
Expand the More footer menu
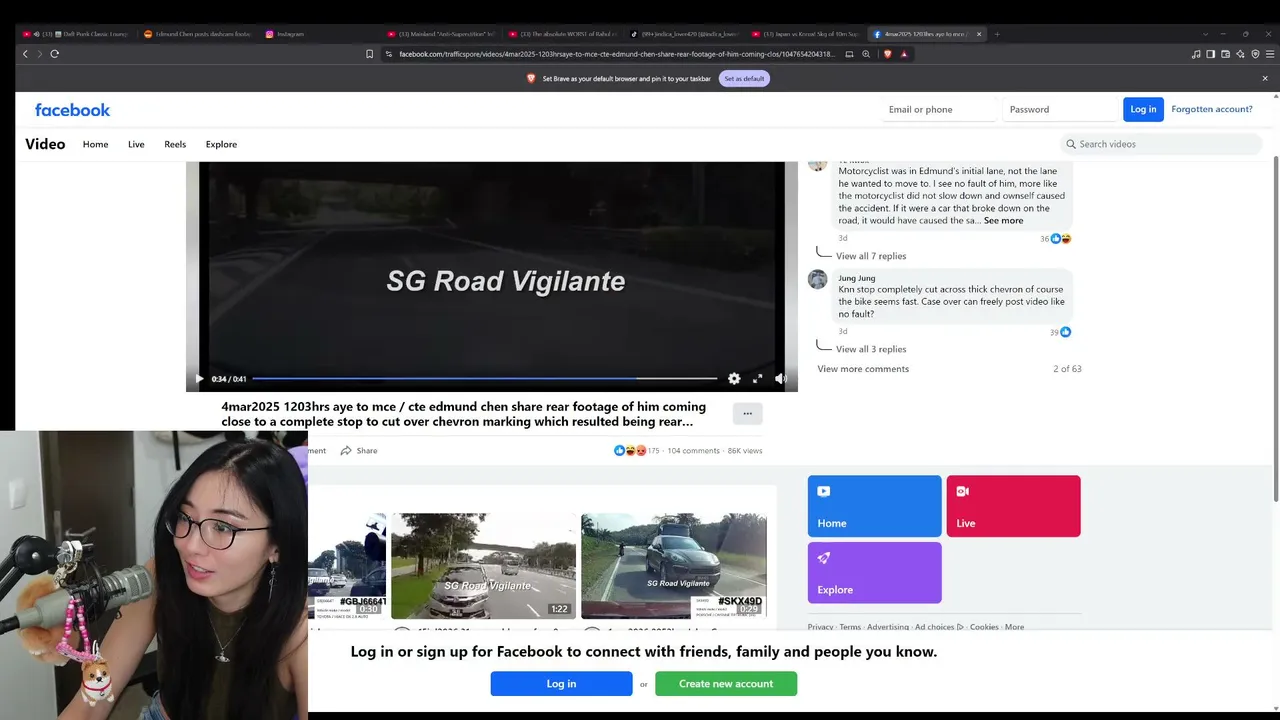1014,627
